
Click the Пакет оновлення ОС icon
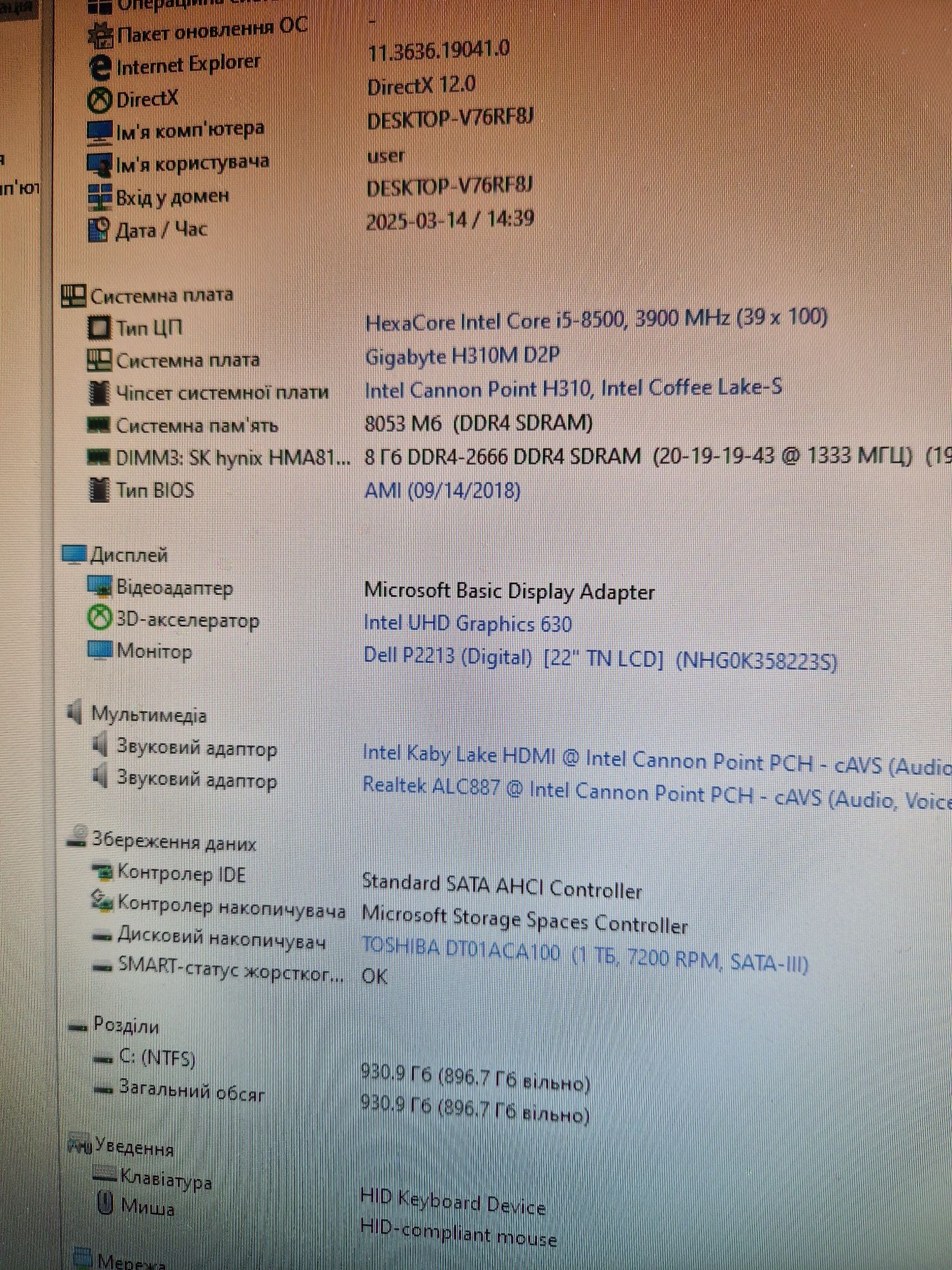click(x=100, y=34)
